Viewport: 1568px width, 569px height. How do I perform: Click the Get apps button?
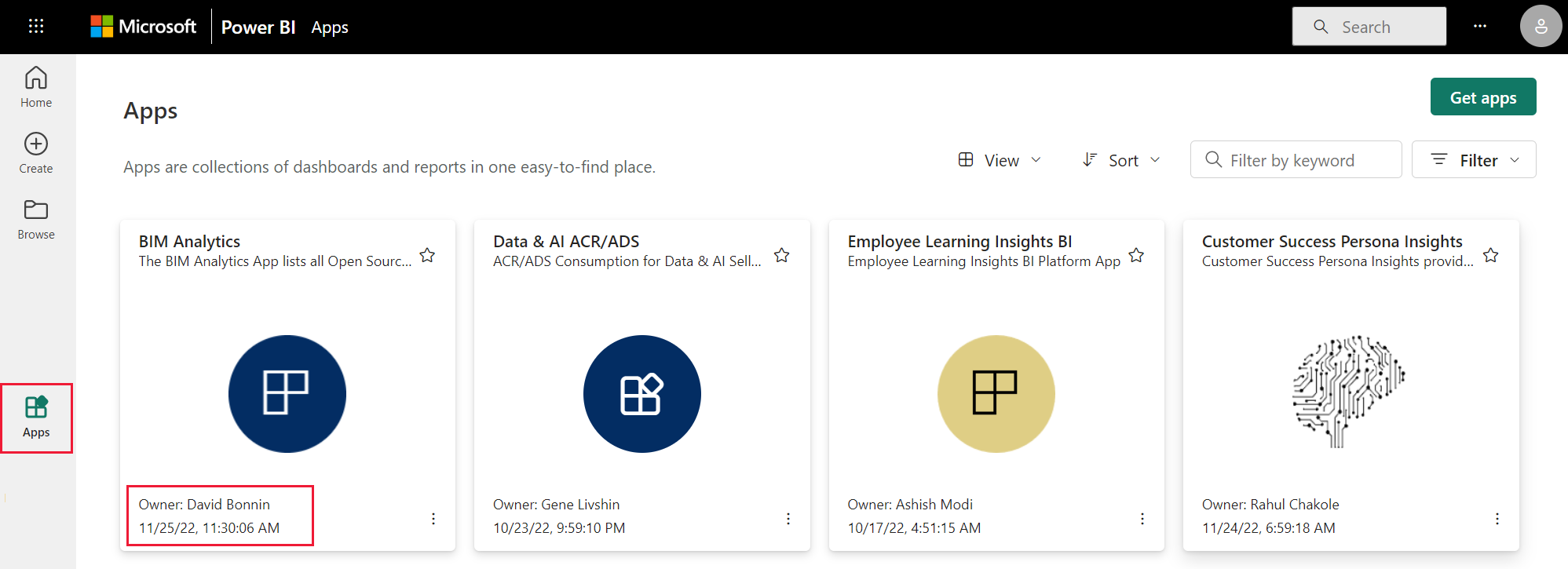click(x=1483, y=97)
